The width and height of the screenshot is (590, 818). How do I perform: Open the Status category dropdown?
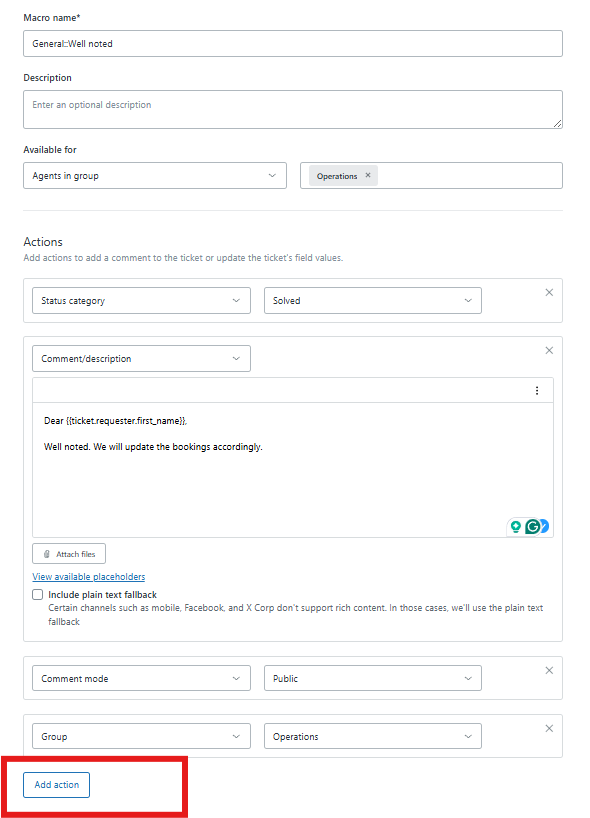(x=141, y=300)
